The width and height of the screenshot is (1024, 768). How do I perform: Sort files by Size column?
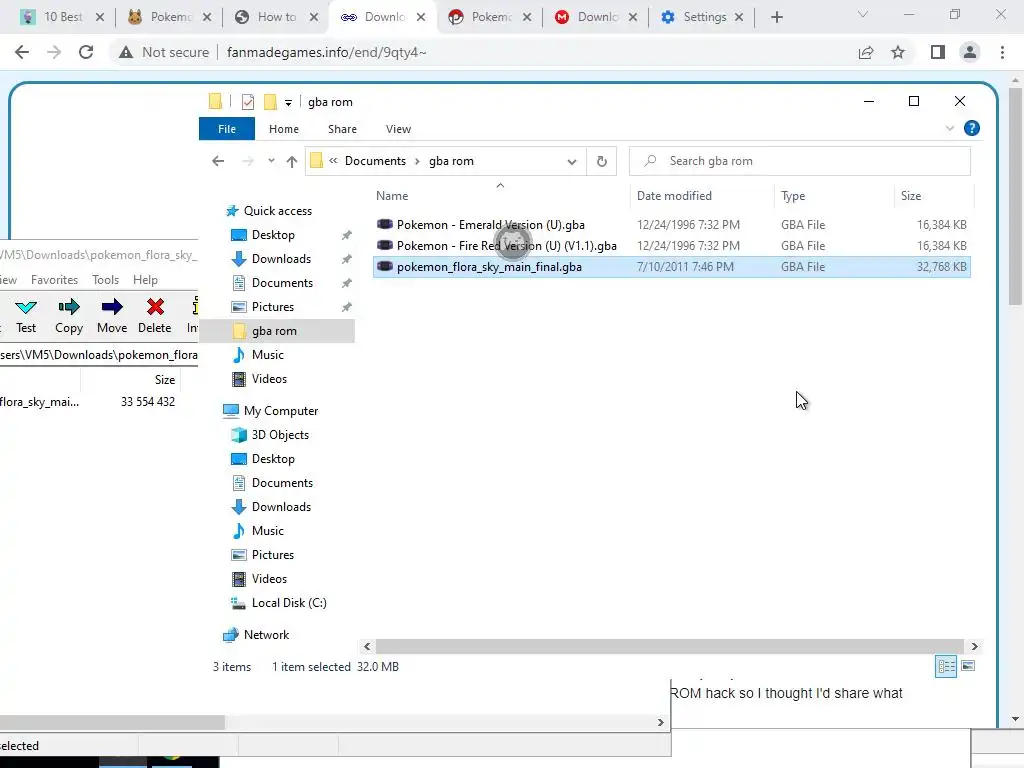coord(910,196)
